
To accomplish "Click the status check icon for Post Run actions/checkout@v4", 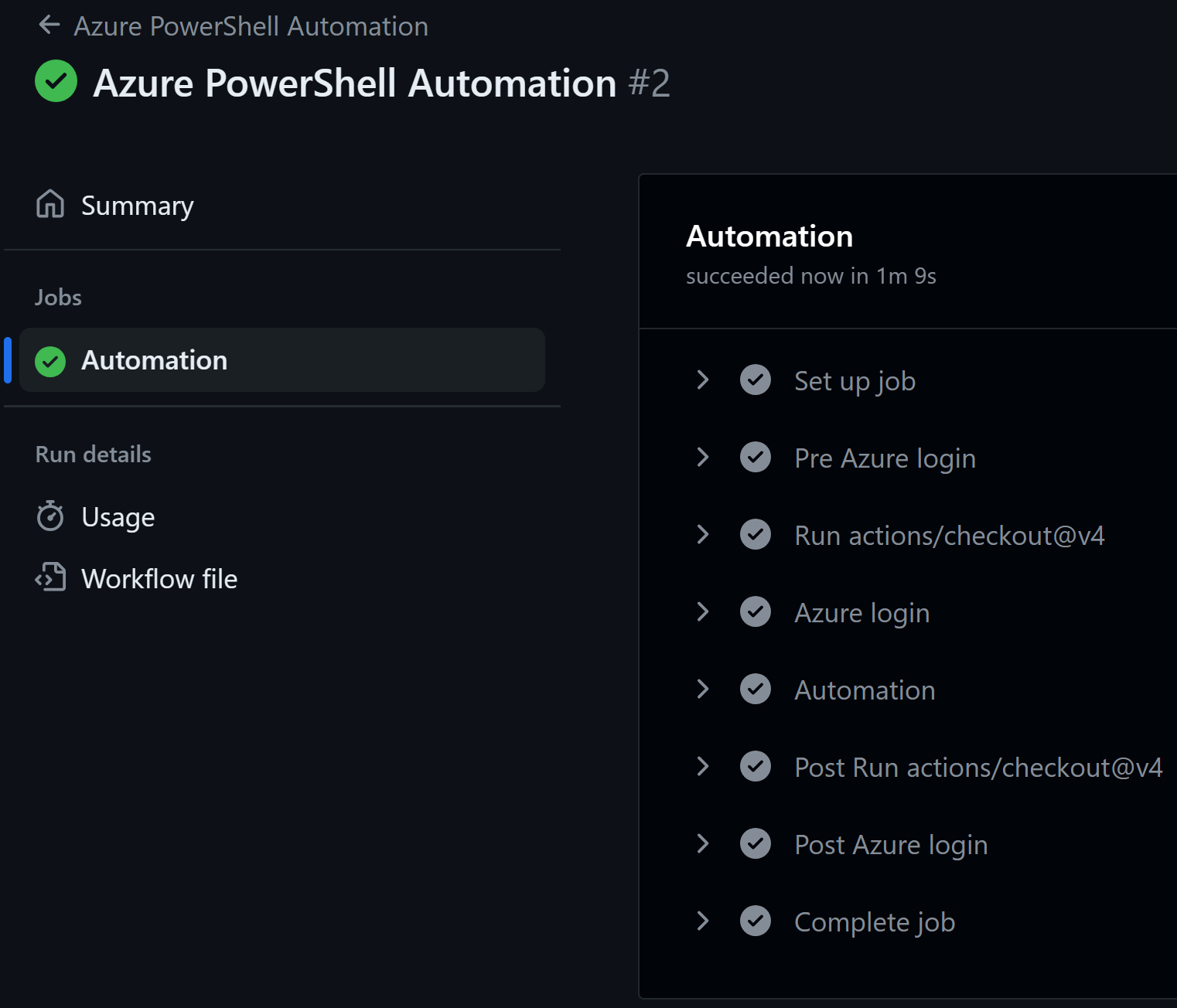I will 756,766.
